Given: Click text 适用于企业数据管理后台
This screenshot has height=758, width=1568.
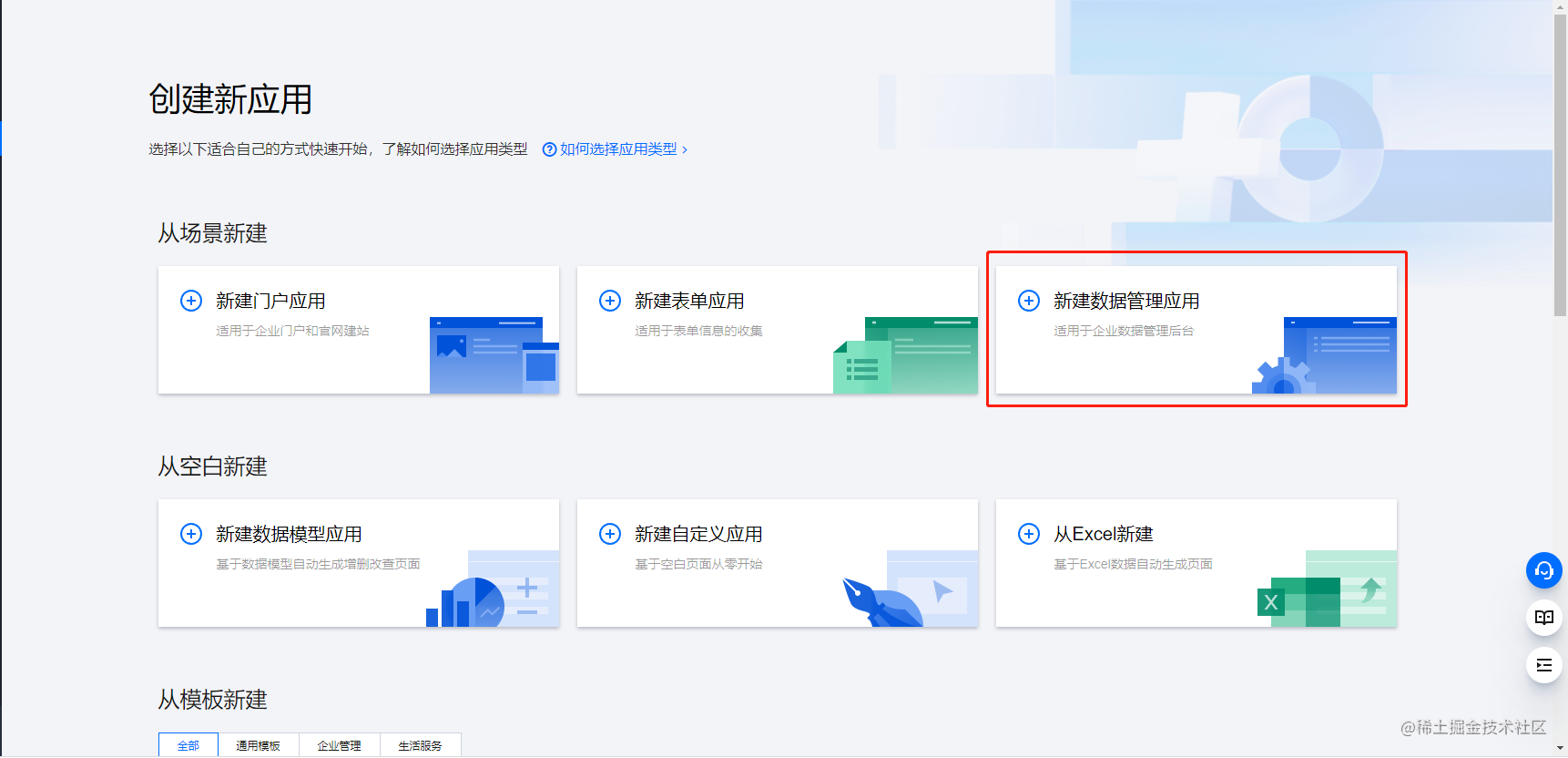Looking at the screenshot, I should tap(1124, 331).
